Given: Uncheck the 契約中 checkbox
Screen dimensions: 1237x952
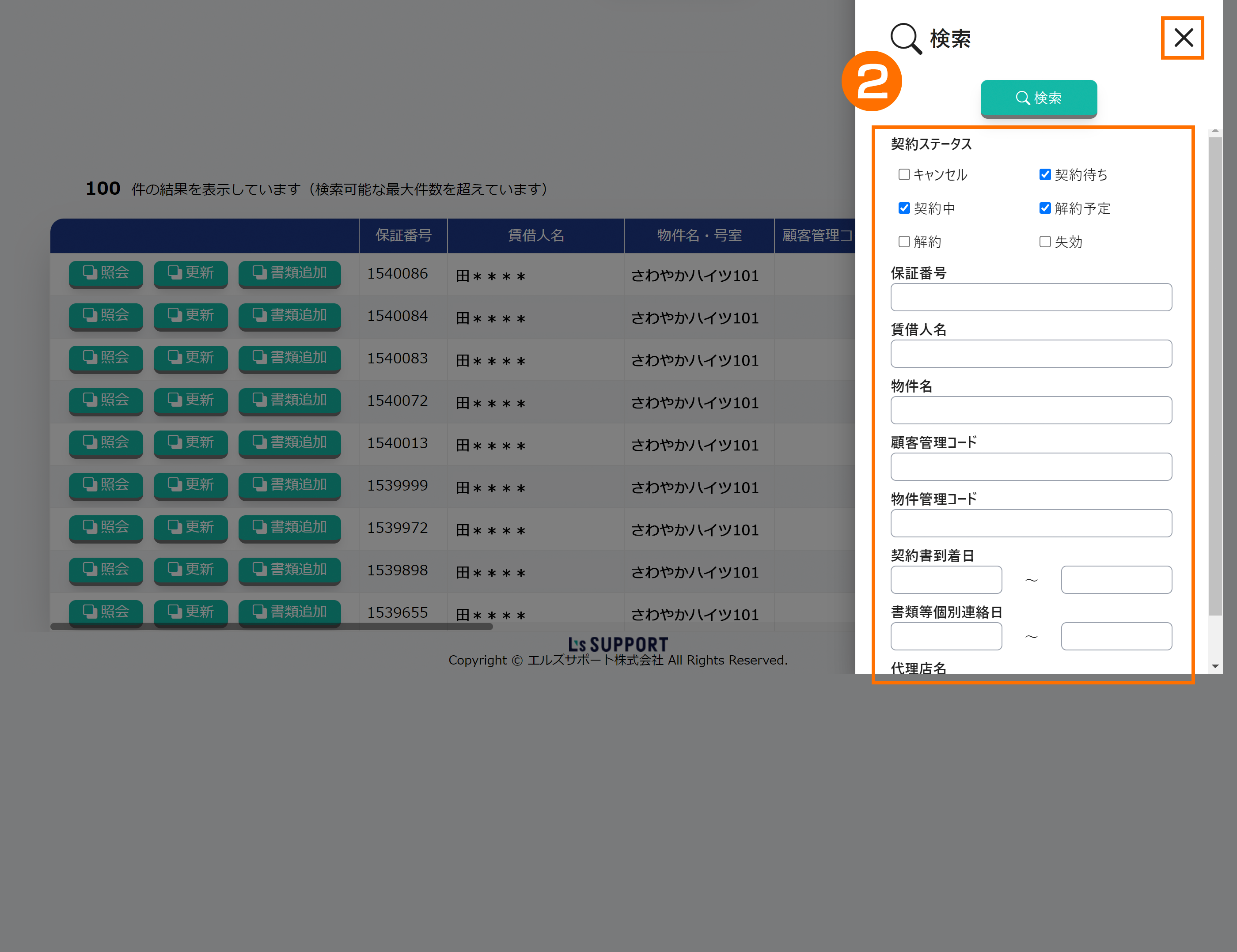Looking at the screenshot, I should [904, 208].
